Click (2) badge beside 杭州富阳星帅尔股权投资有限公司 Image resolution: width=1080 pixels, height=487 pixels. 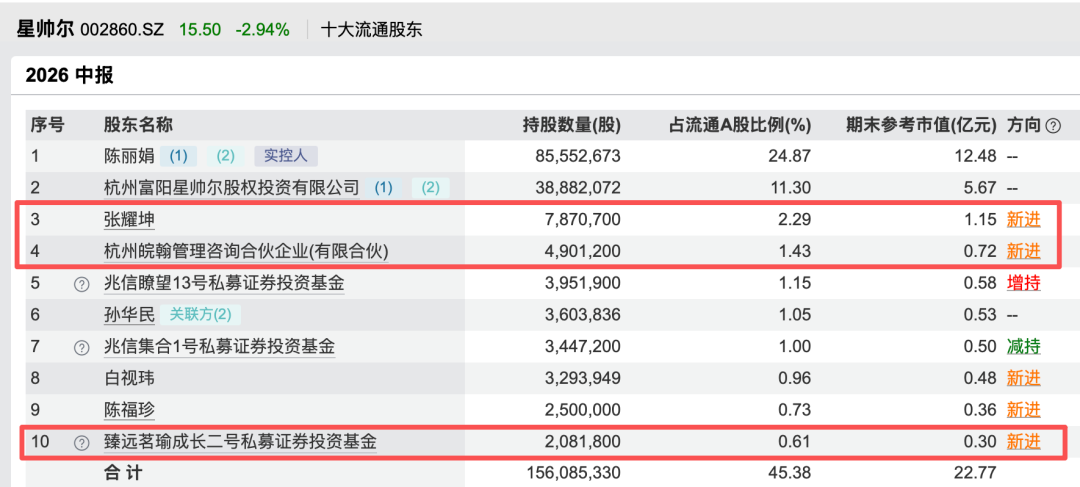(x=430, y=188)
